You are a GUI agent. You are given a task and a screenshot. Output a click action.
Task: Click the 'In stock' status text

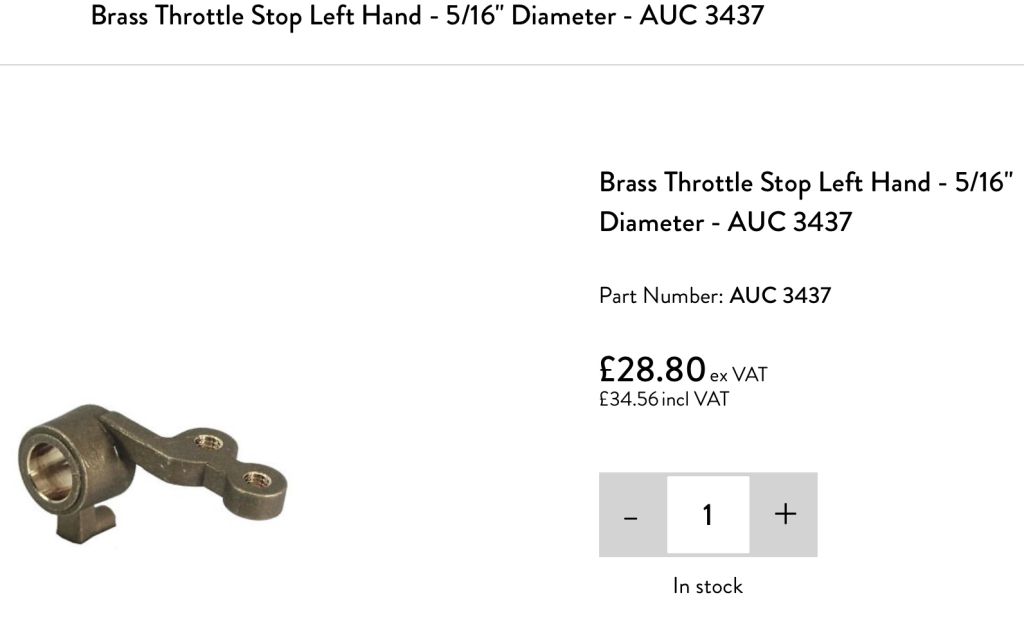tap(708, 586)
